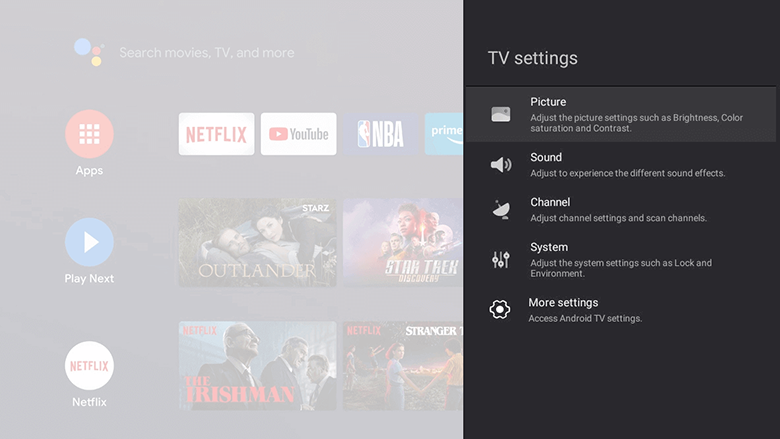Launch the Netflix app tile
The height and width of the screenshot is (439, 780).
pyautogui.click(x=216, y=134)
